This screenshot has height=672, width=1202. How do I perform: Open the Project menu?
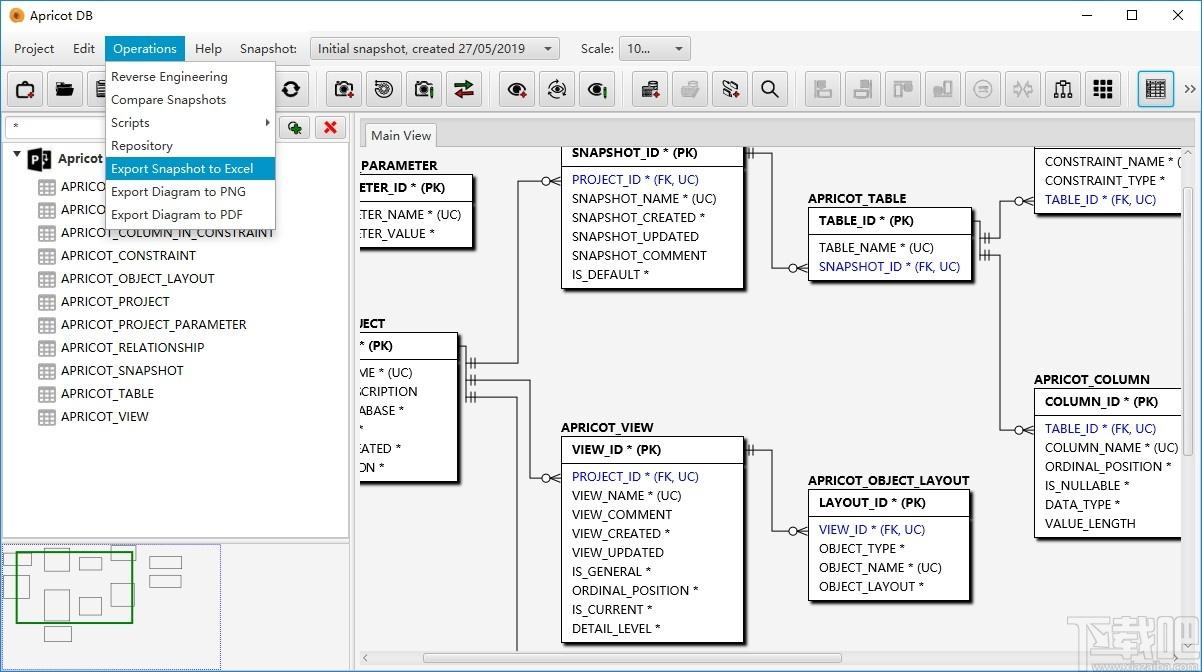coord(34,48)
